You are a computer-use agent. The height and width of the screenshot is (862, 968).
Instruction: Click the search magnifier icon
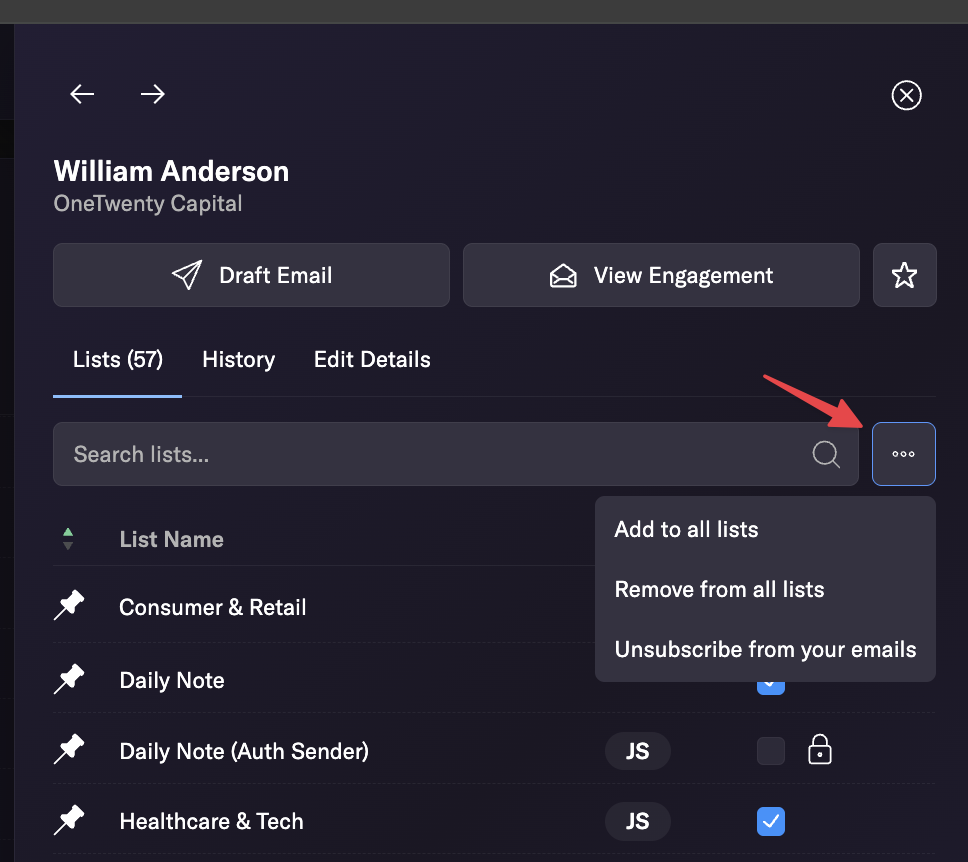coord(826,454)
